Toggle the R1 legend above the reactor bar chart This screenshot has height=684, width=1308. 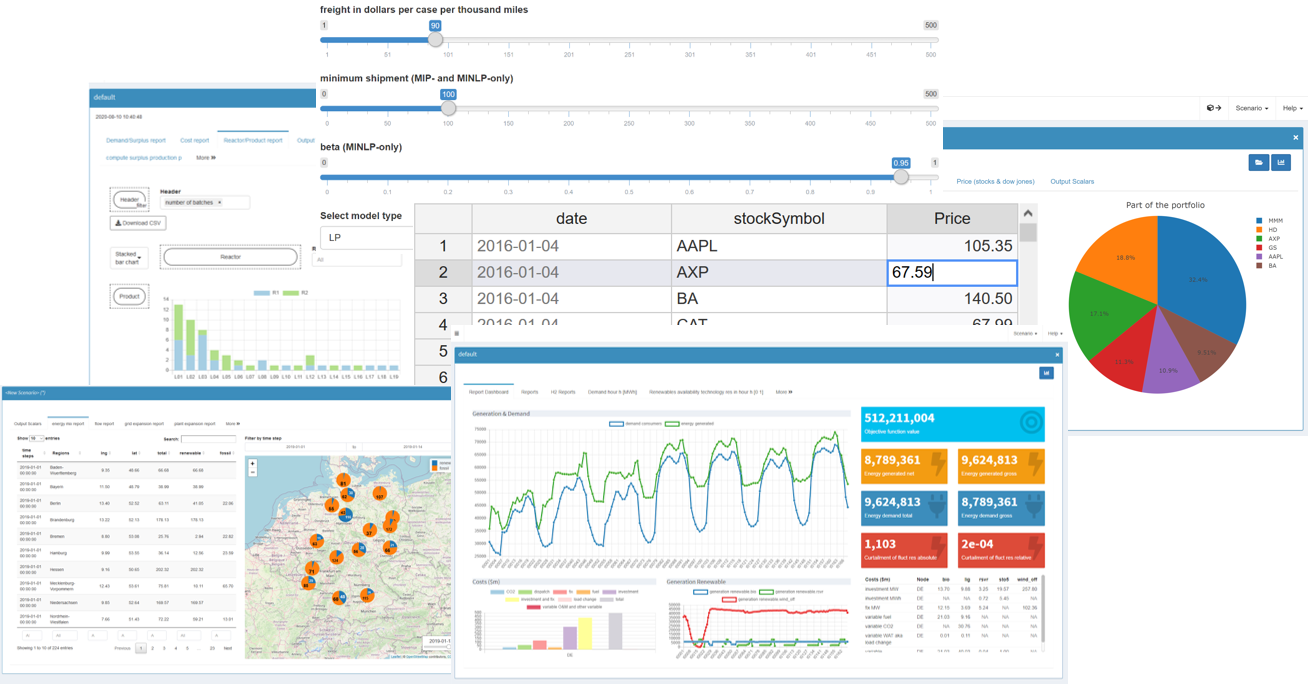[263, 292]
